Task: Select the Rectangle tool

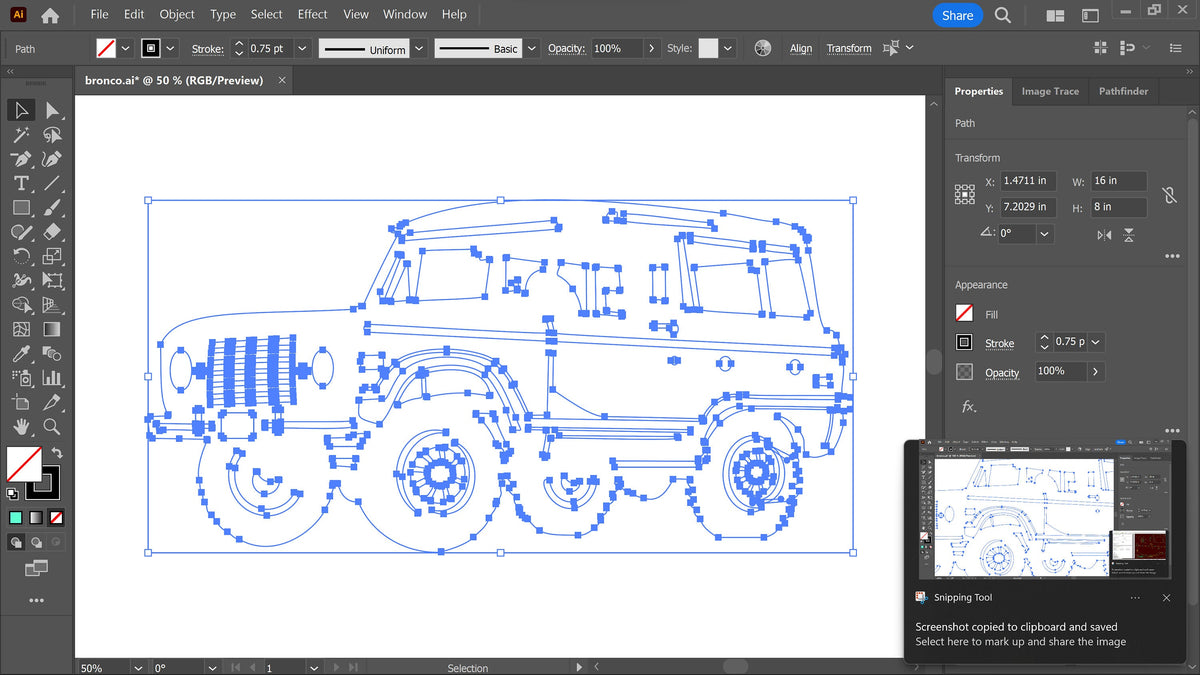Action: click(x=21, y=208)
